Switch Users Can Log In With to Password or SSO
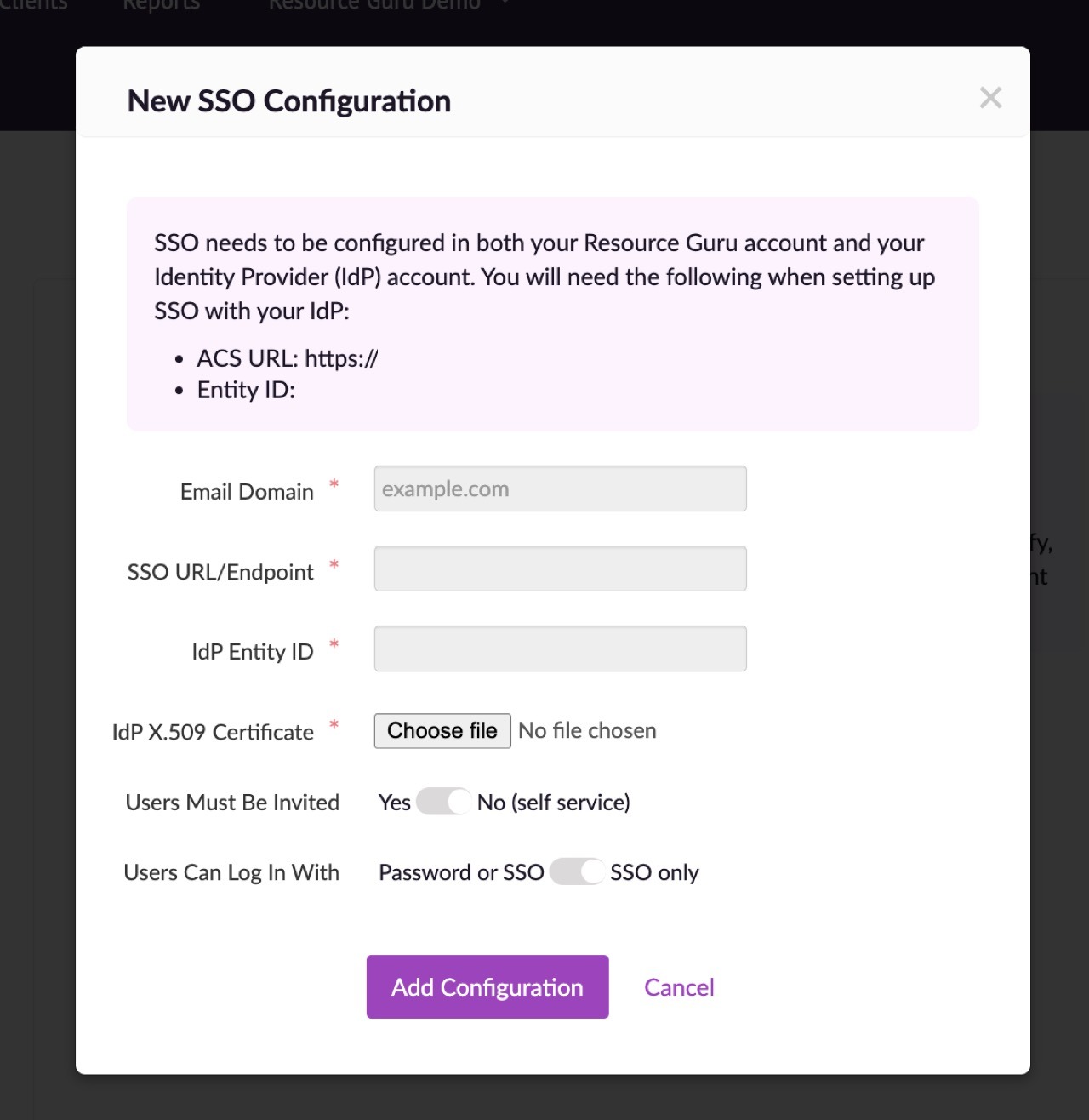 tap(460, 872)
